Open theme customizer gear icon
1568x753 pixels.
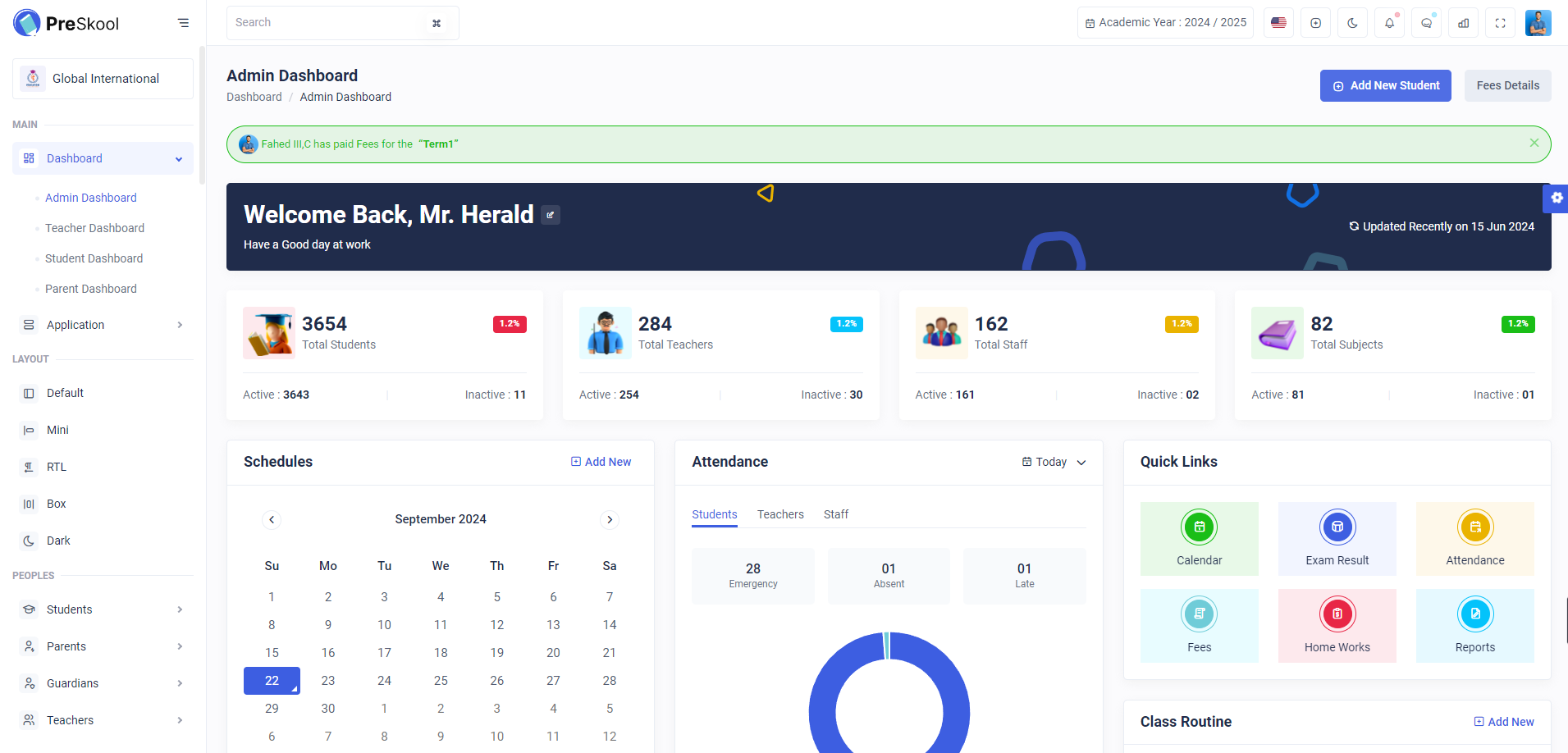click(1556, 198)
